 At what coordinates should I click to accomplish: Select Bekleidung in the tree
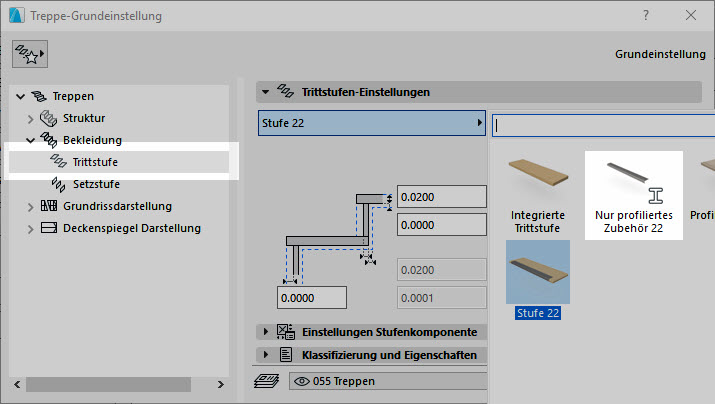pos(92,140)
